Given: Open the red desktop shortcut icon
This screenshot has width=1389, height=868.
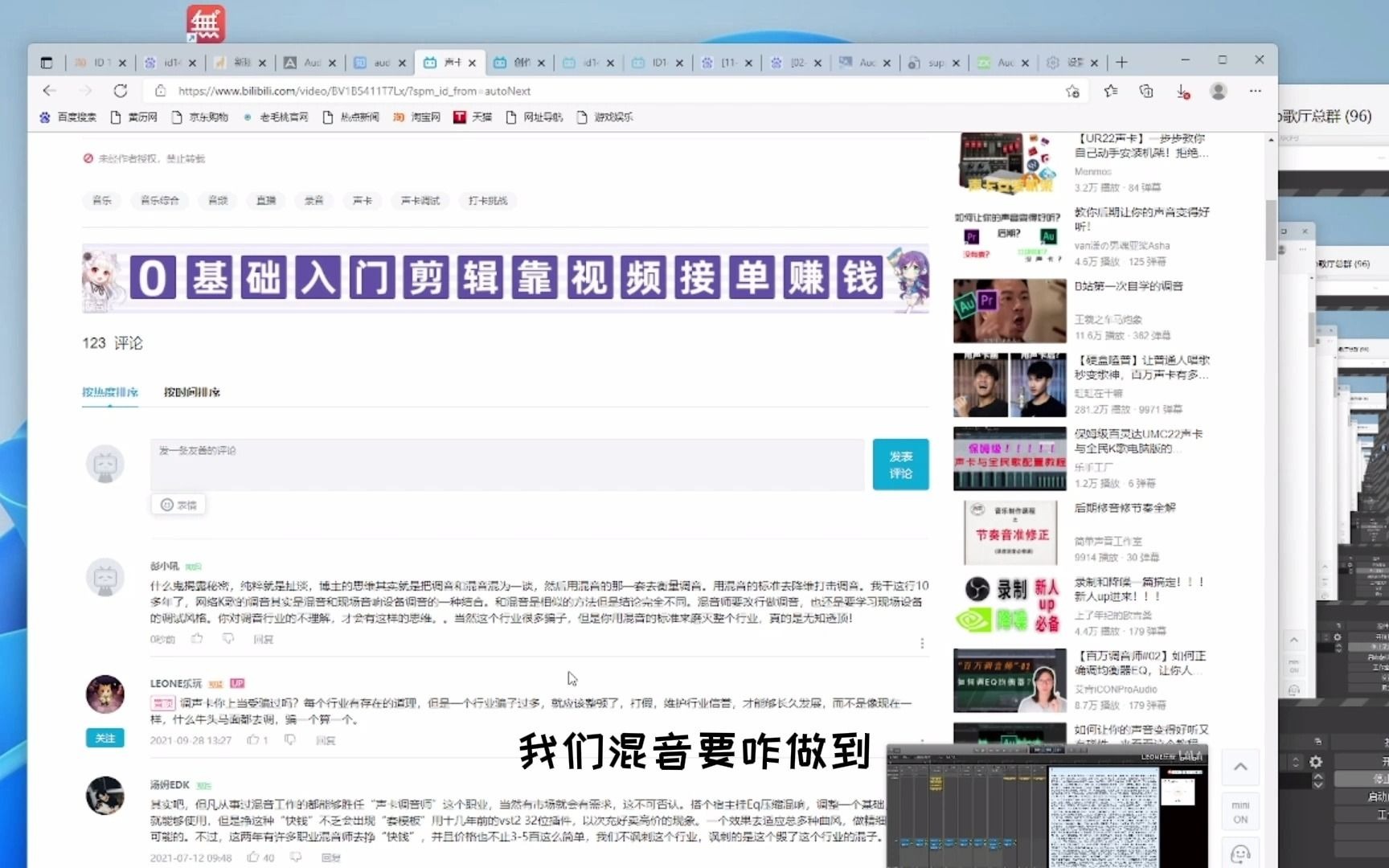Looking at the screenshot, I should (x=206, y=23).
